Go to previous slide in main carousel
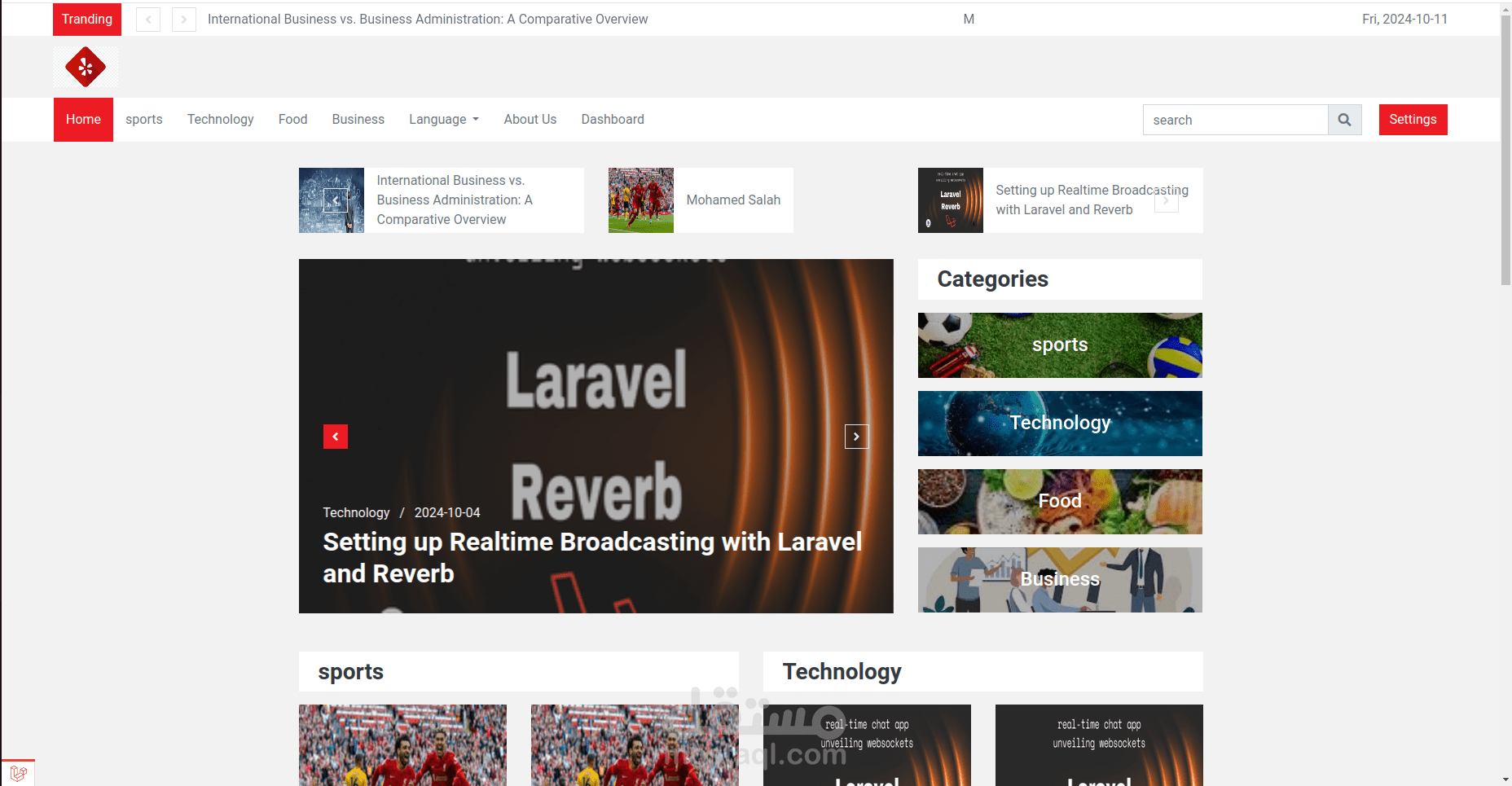 coord(336,437)
